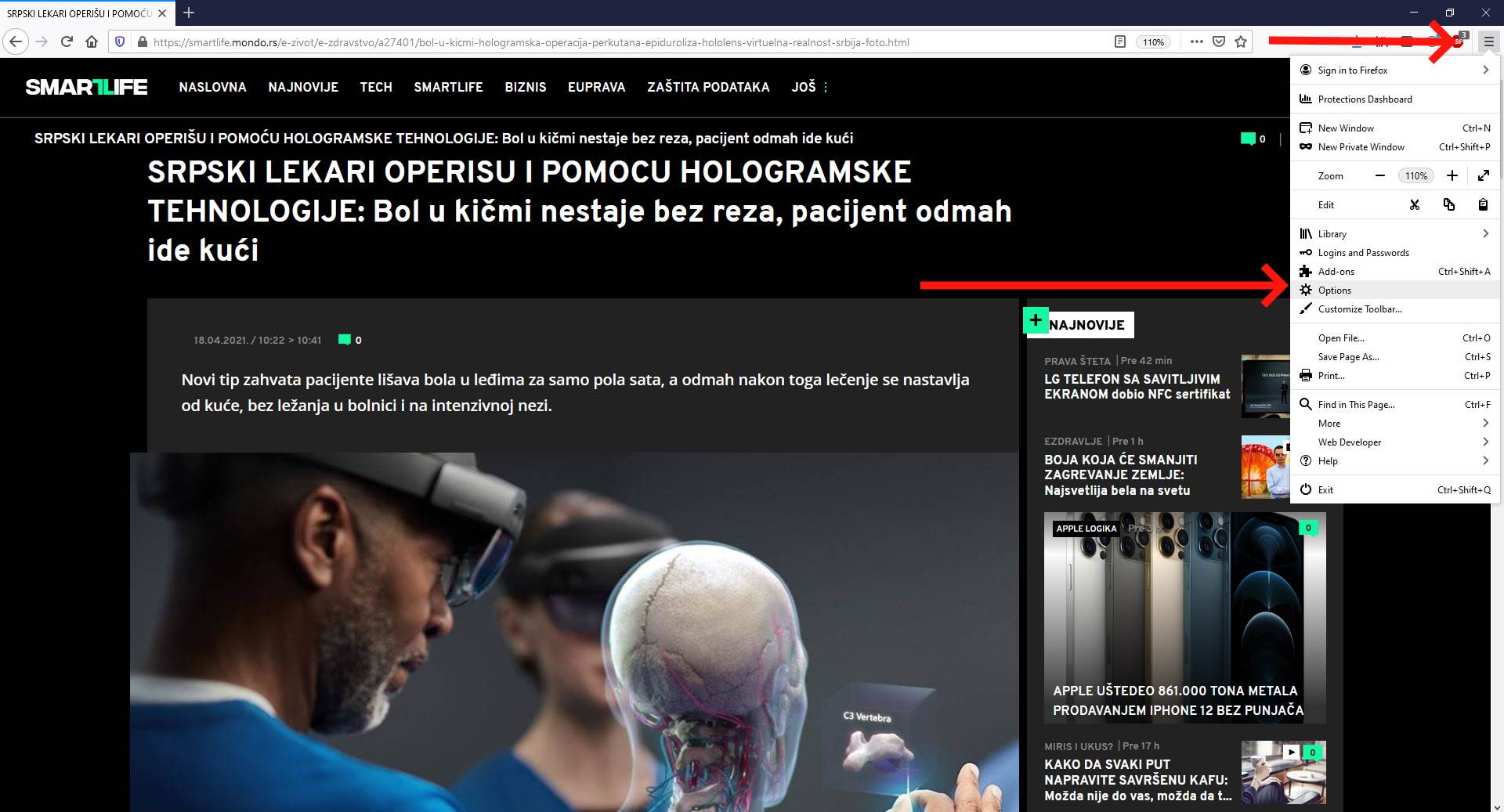Open the Protections Dashboard
Viewport: 1504px width, 812px height.
(1365, 99)
